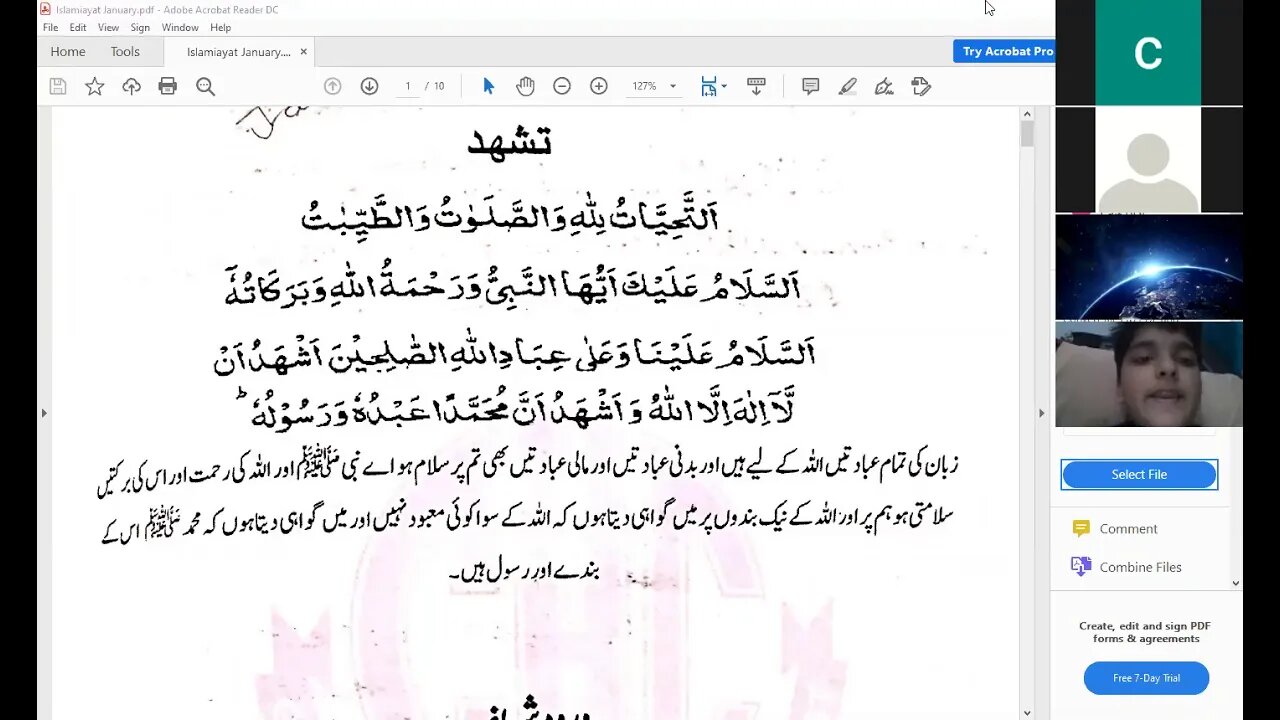Click the Adobe PDF icon in the title bar

coord(46,9)
